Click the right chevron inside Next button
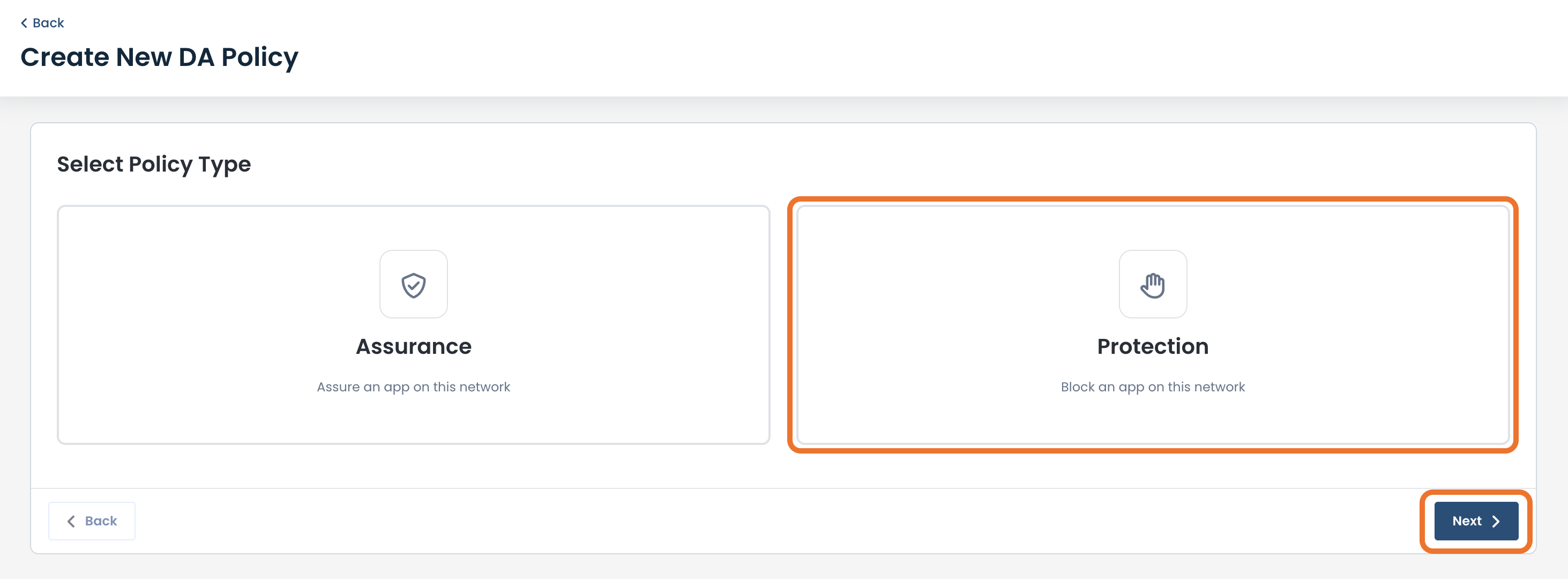Viewport: 1568px width, 579px height. 1496,521
